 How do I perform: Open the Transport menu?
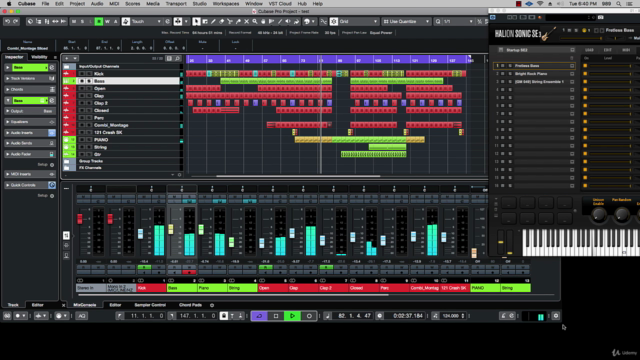(176, 4)
